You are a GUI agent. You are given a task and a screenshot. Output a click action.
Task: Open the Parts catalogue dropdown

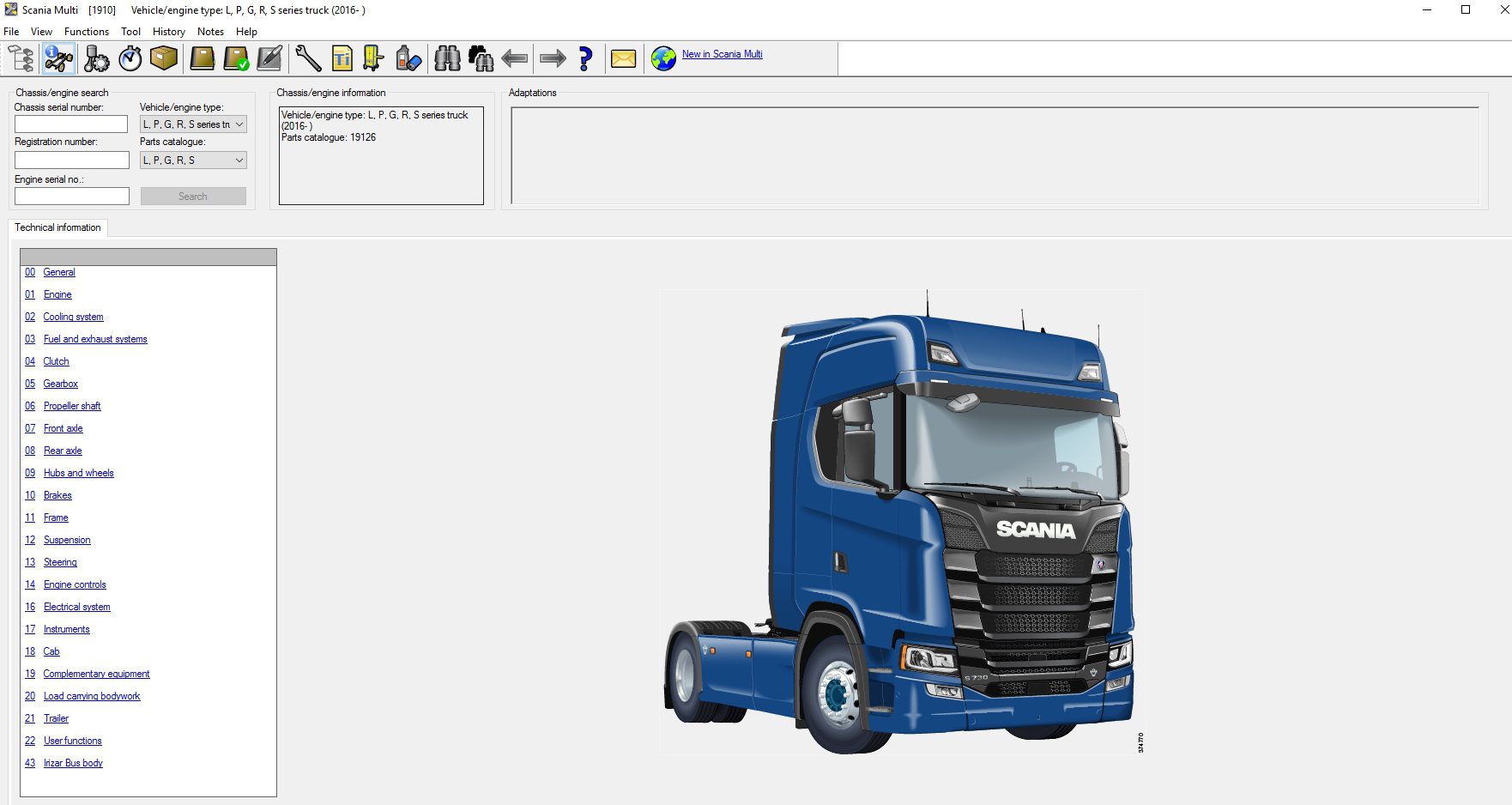tap(192, 160)
